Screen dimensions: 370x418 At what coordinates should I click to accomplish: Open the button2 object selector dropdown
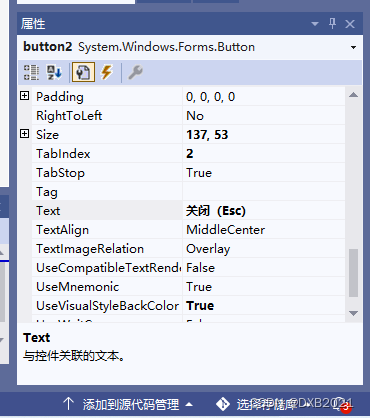353,47
